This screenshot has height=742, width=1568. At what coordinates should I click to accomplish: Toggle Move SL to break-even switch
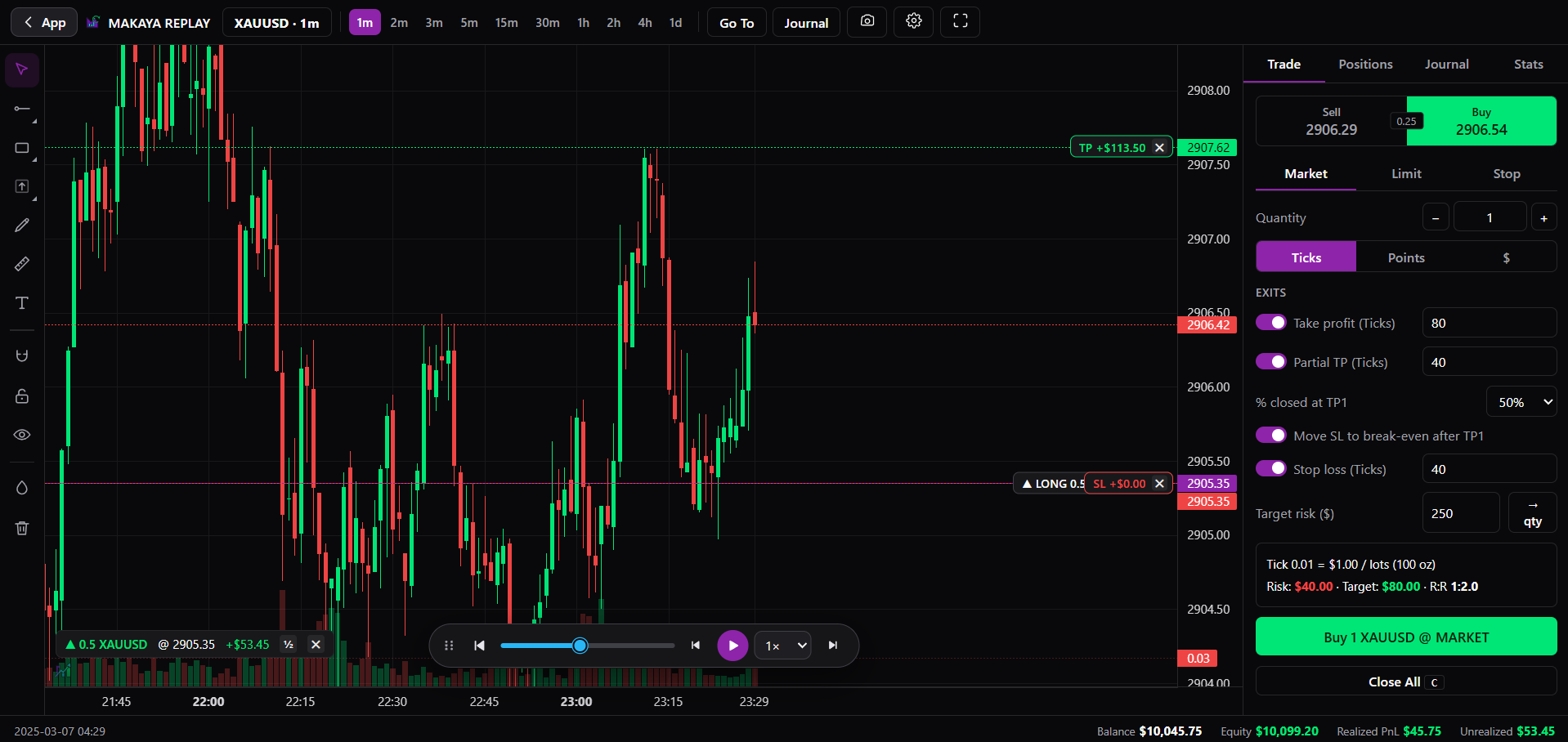(1271, 436)
